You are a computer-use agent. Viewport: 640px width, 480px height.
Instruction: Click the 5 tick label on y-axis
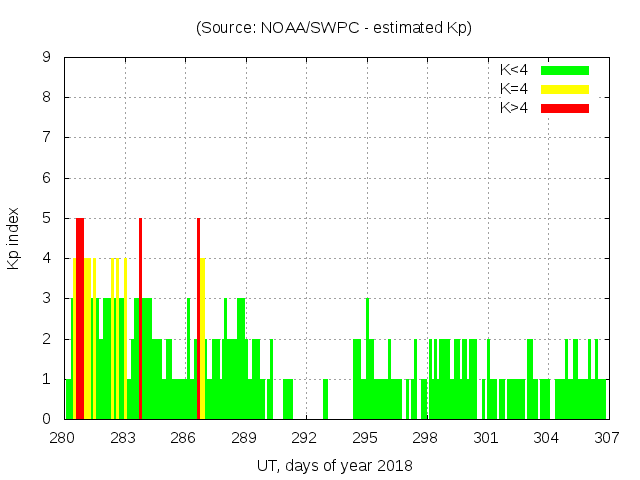coord(47,218)
